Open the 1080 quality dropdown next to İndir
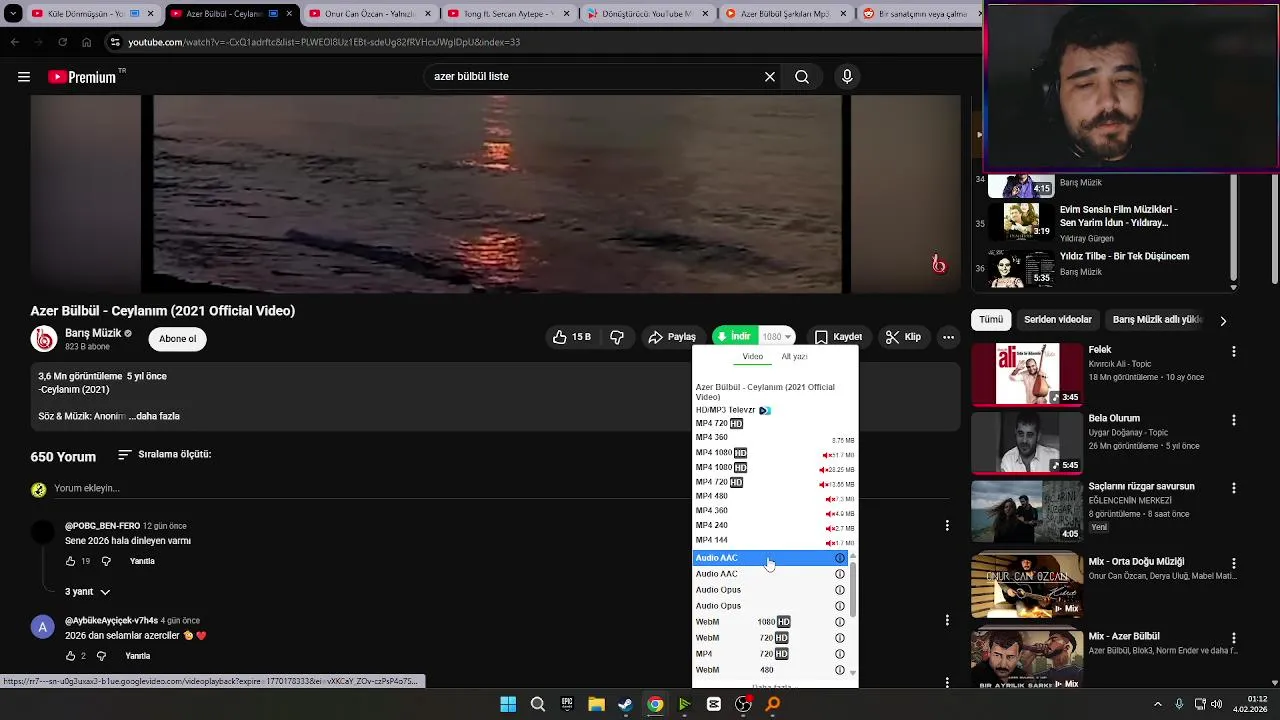Screen dimensions: 1280x720 click(x=777, y=337)
